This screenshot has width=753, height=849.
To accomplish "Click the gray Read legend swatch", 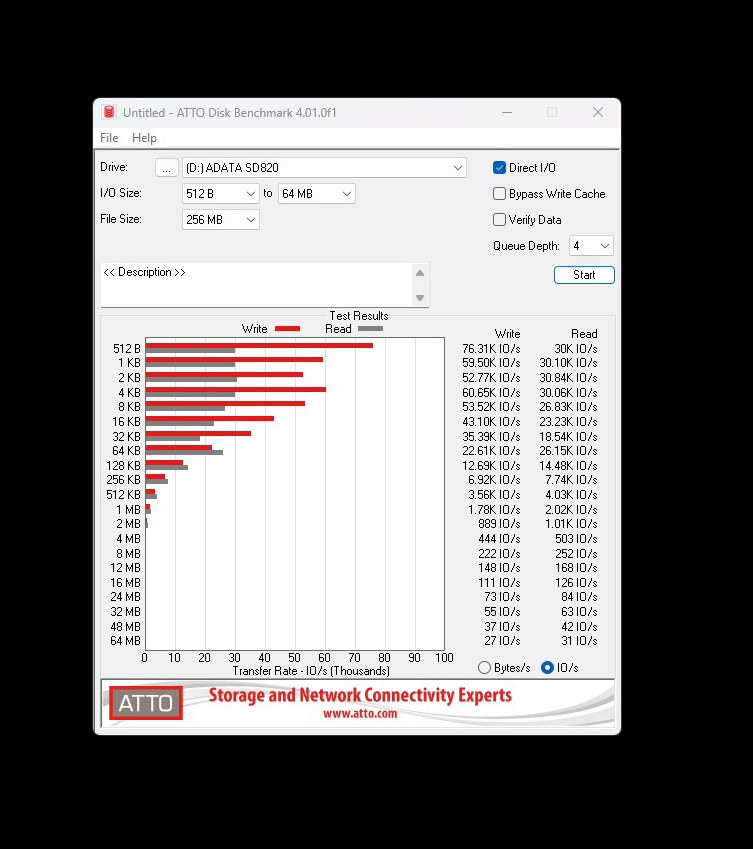I will coord(370,329).
